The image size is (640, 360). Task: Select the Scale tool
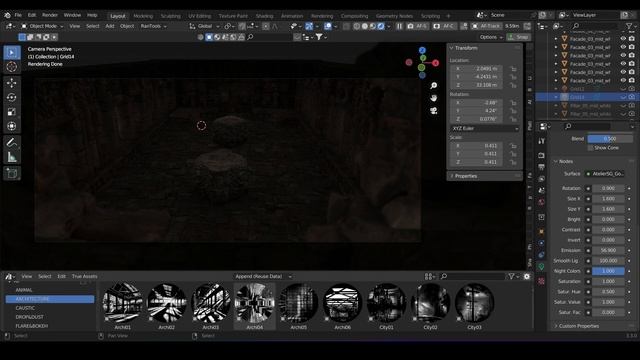(x=11, y=112)
